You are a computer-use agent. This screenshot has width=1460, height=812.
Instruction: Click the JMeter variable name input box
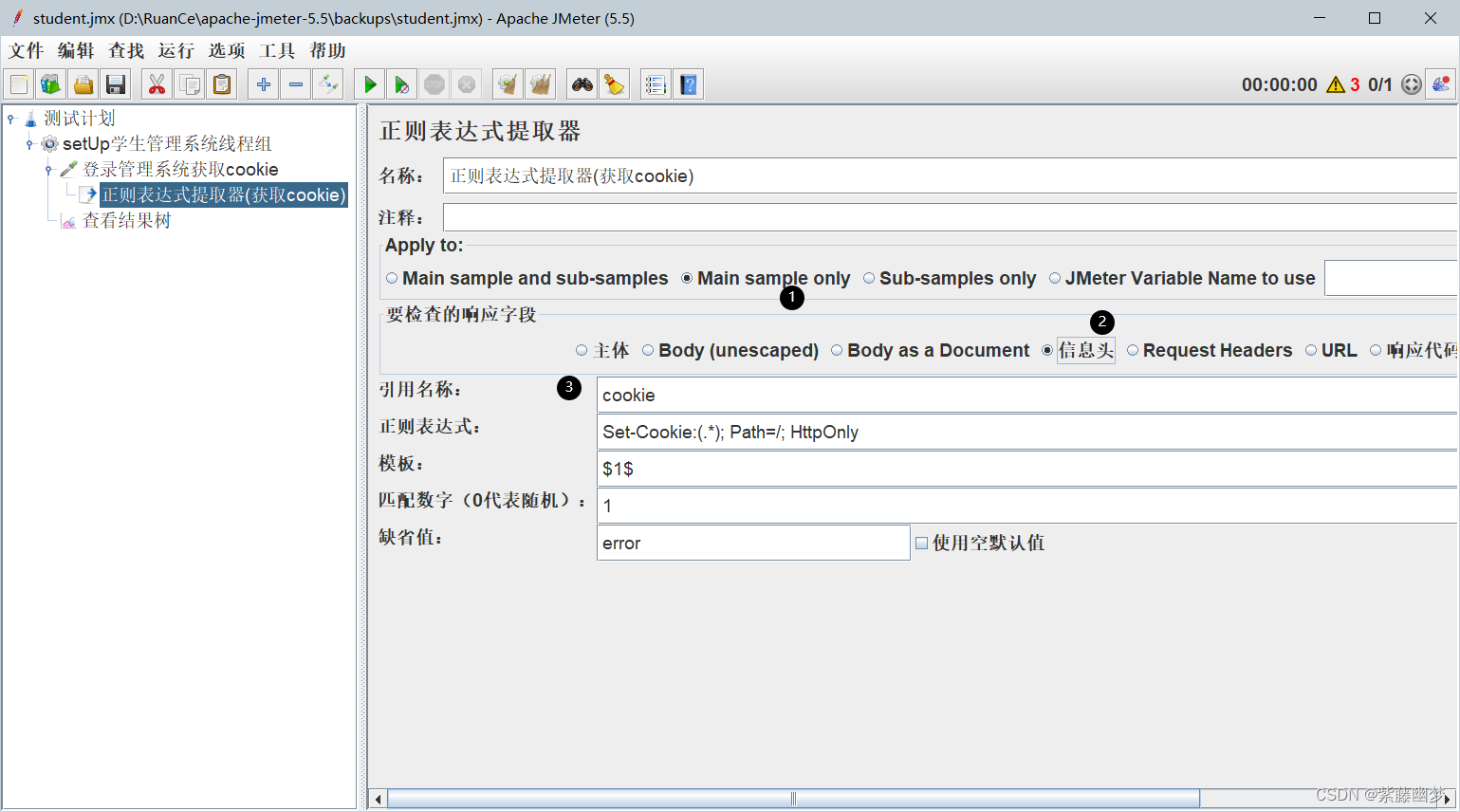1391,278
